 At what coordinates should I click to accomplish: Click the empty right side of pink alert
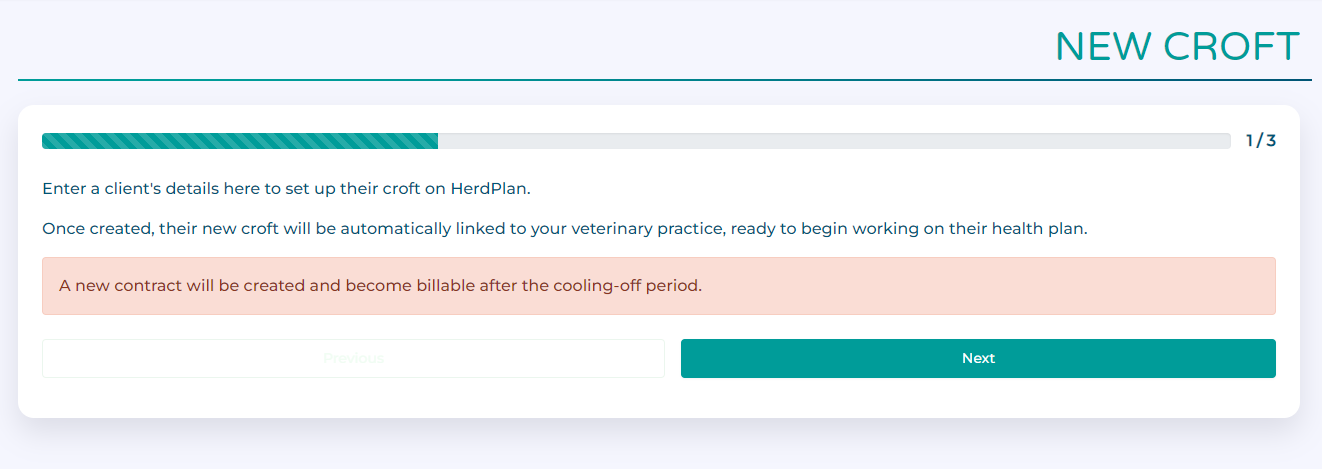pyautogui.click(x=1000, y=286)
